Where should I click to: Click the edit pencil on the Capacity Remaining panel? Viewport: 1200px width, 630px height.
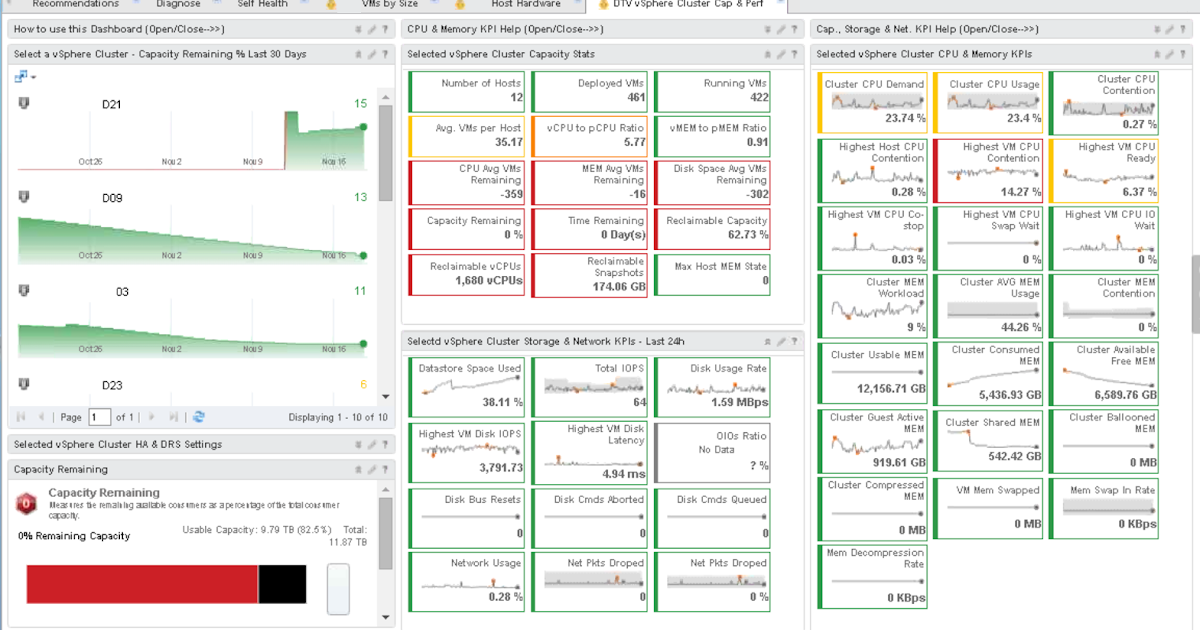(371, 469)
